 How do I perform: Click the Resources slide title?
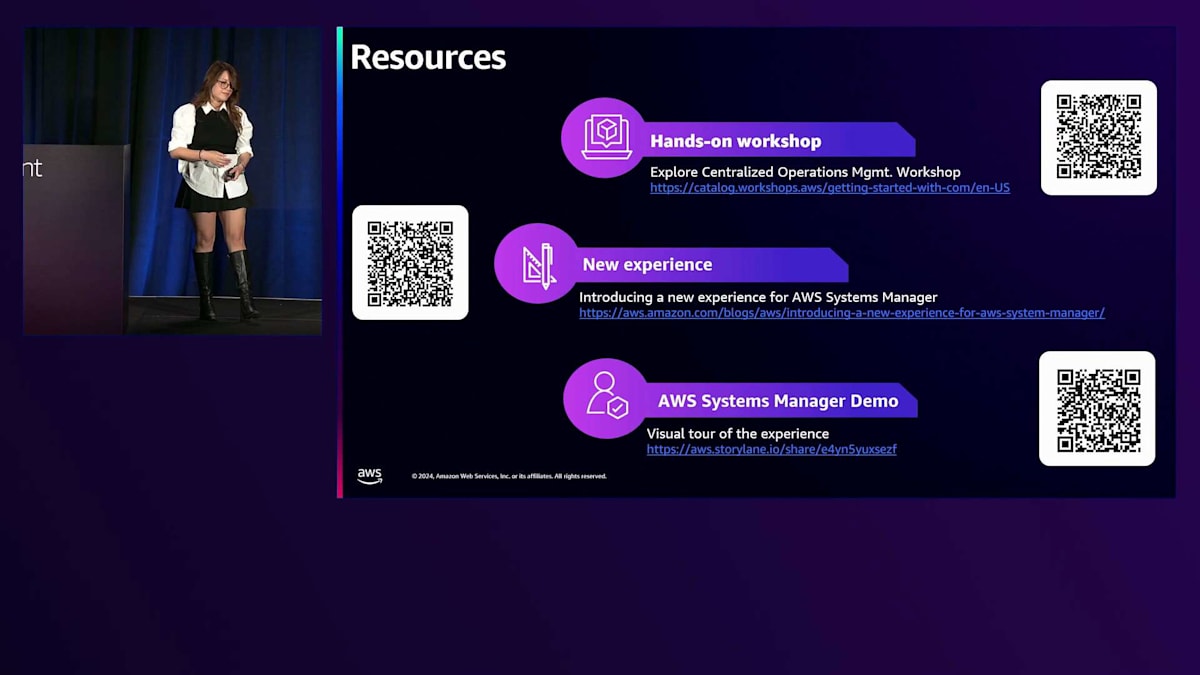coord(428,57)
